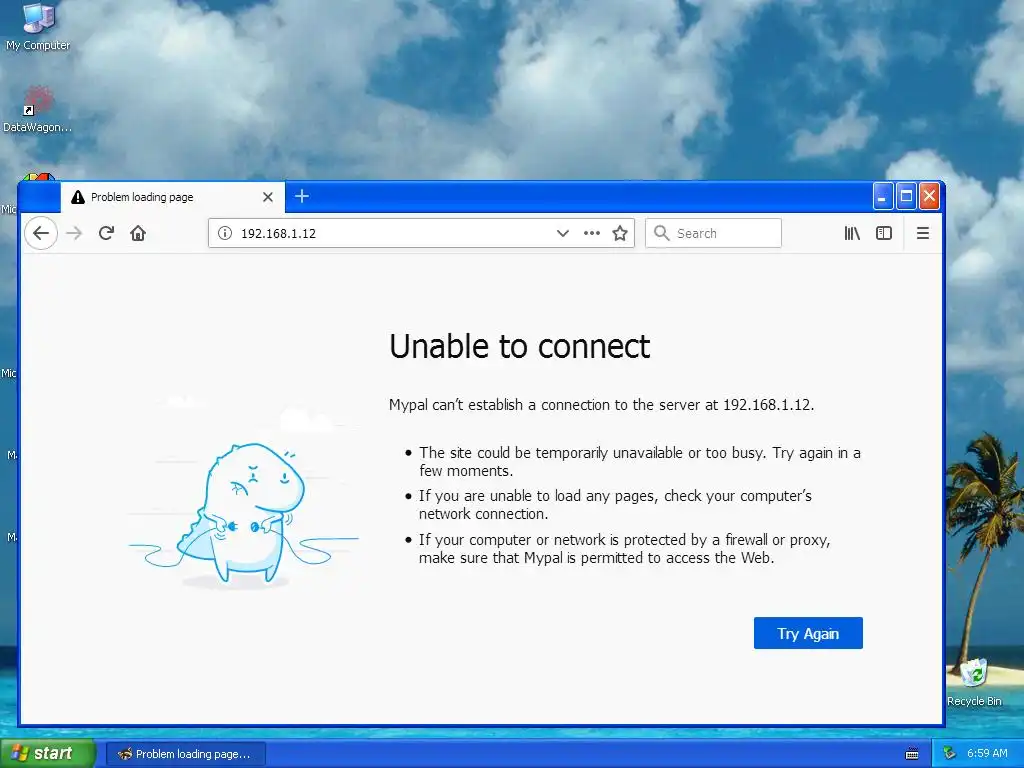1024x768 pixels.
Task: Click the Unable to connect heading
Action: tap(519, 346)
